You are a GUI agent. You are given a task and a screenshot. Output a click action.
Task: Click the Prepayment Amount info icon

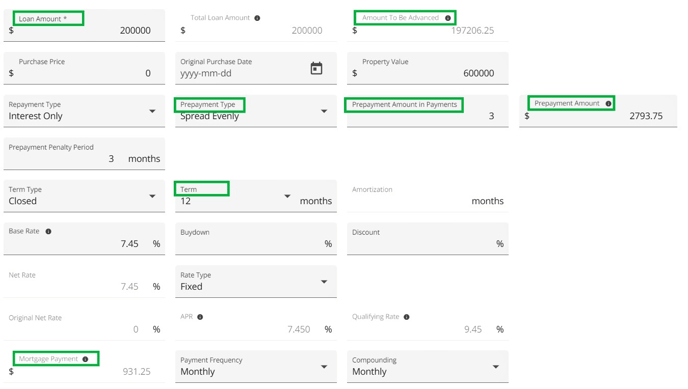608,103
